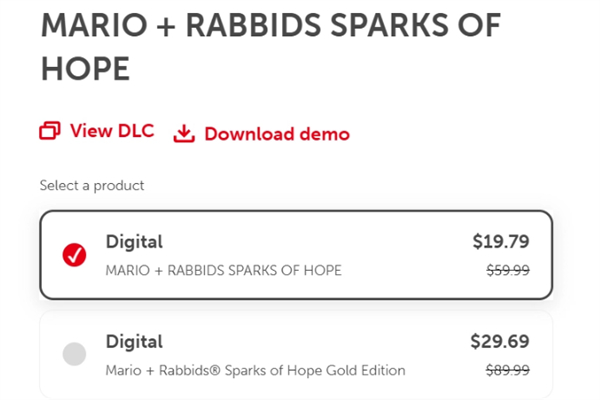Click the $29.69 sale price
The image size is (600, 400).
pyautogui.click(x=500, y=341)
